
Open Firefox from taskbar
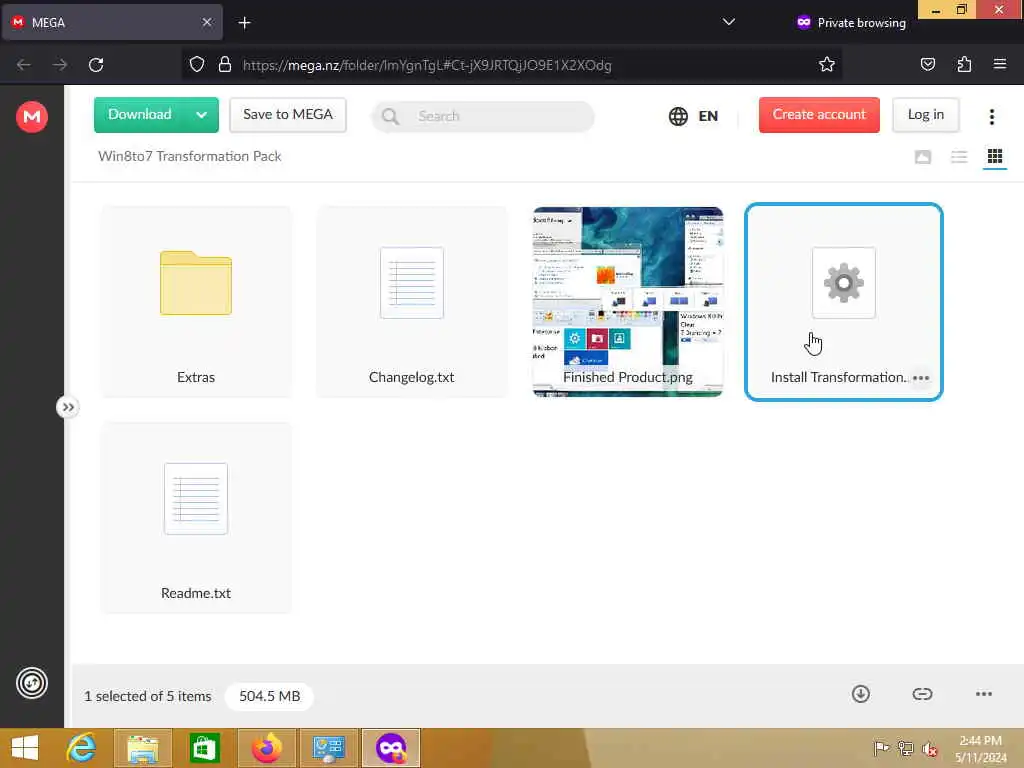pyautogui.click(x=266, y=748)
